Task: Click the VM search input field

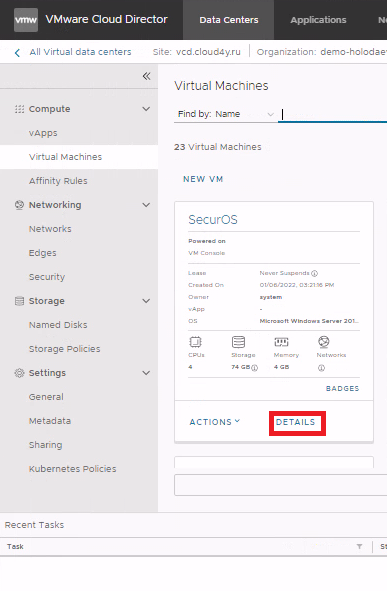Action: pos(333,114)
